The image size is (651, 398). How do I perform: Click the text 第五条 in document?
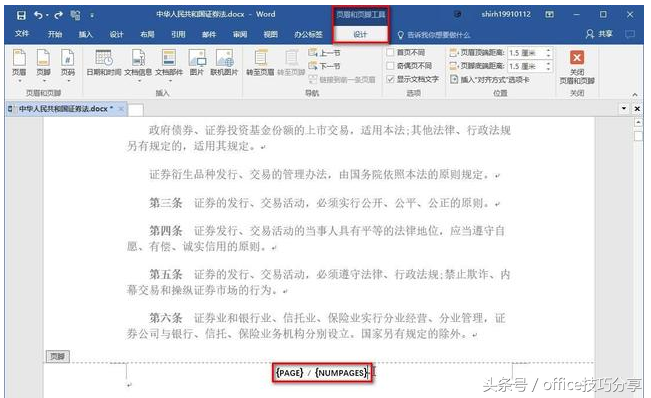click(166, 275)
